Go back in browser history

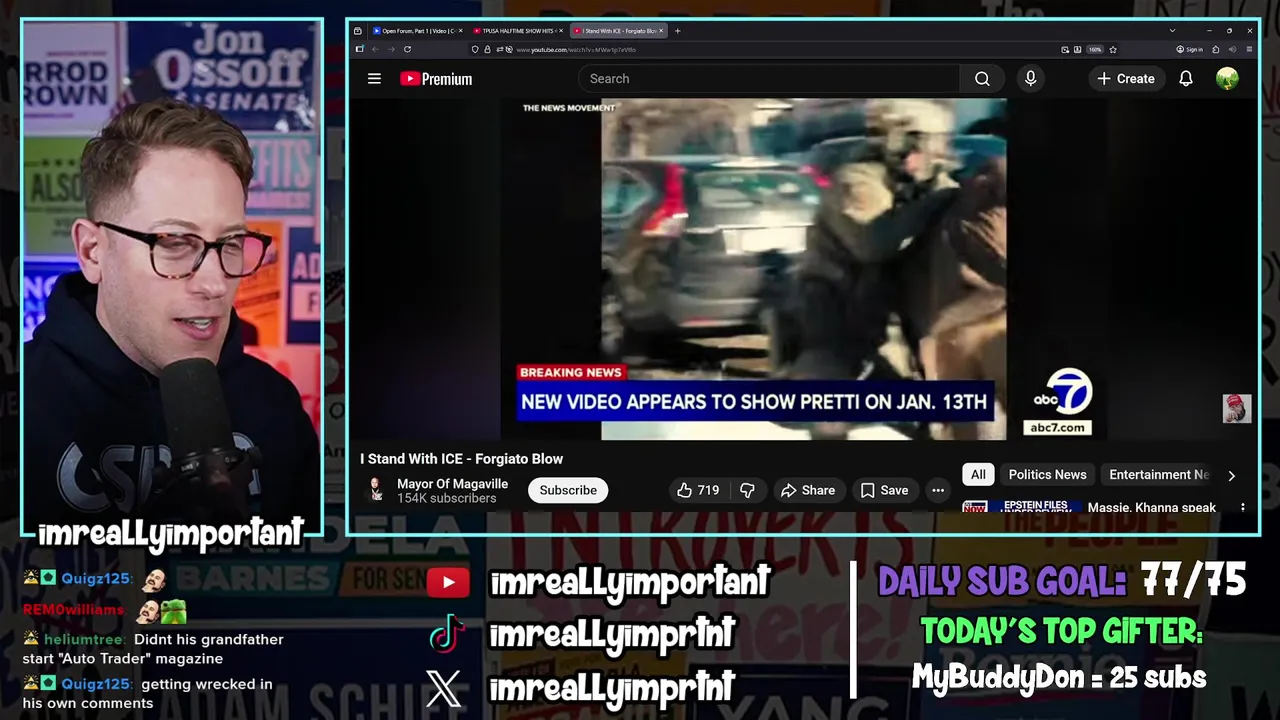tap(375, 49)
